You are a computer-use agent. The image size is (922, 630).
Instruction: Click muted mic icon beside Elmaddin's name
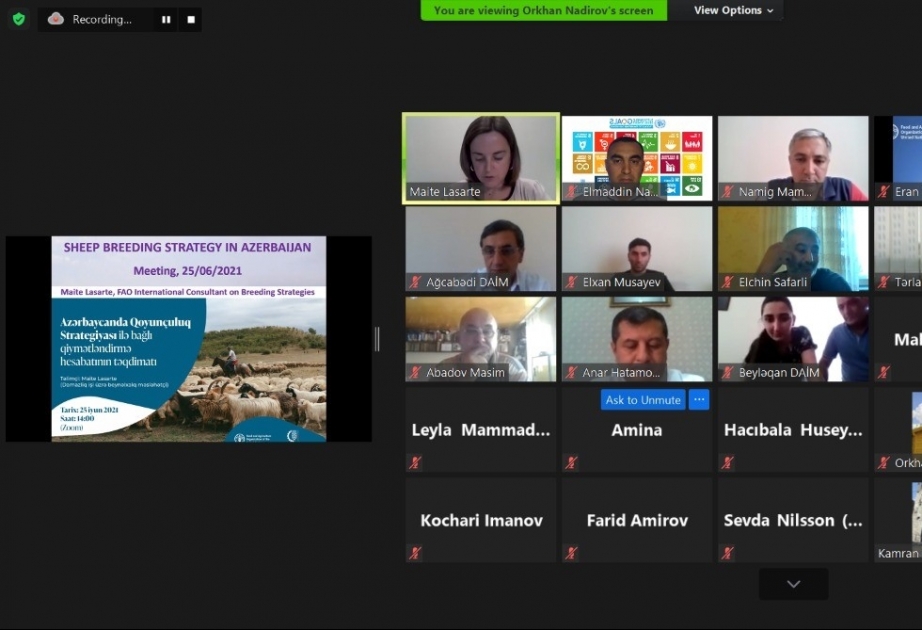[571, 192]
